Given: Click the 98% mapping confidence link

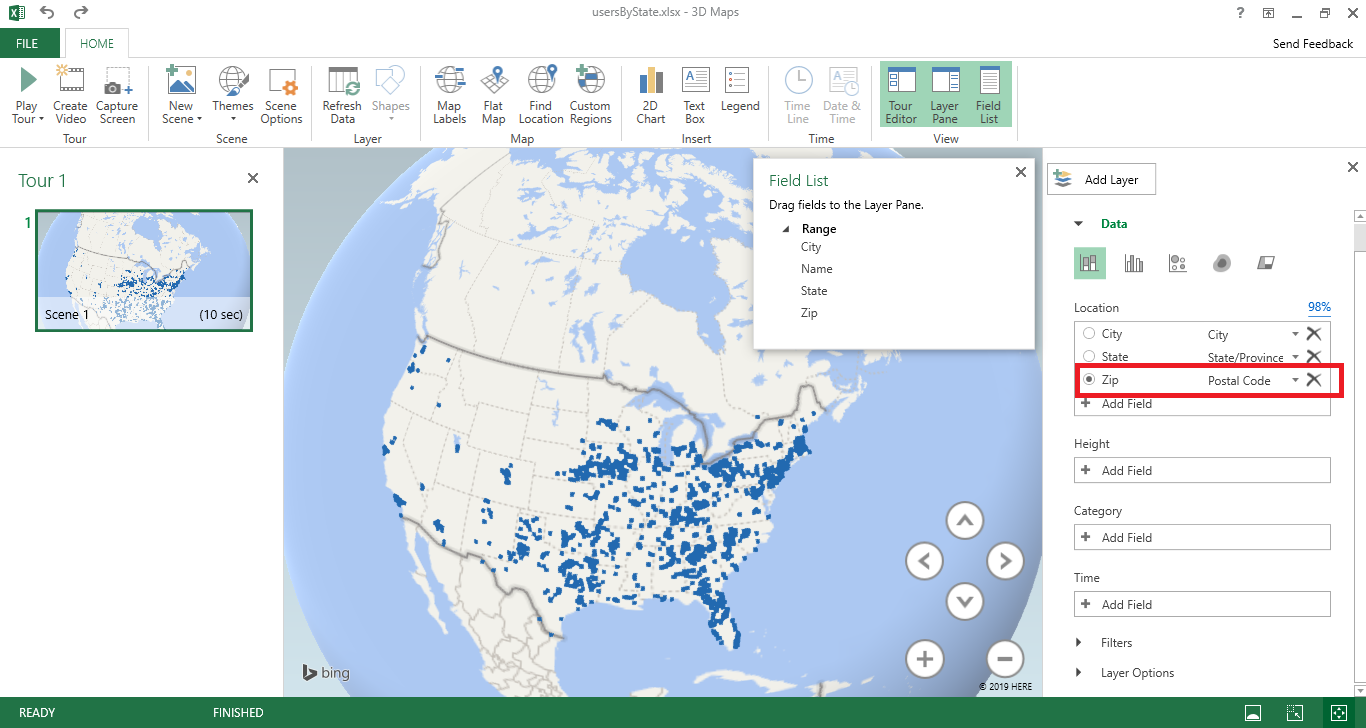Looking at the screenshot, I should 1319,308.
